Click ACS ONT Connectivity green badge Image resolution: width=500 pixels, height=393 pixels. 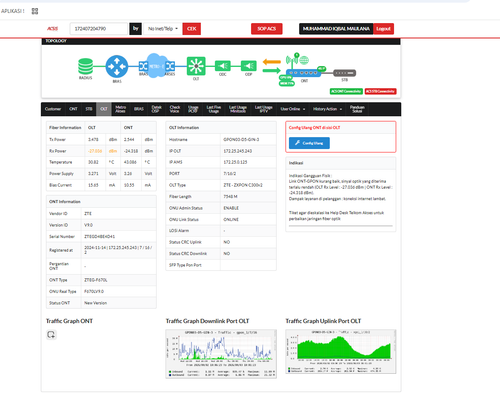(x=346, y=91)
